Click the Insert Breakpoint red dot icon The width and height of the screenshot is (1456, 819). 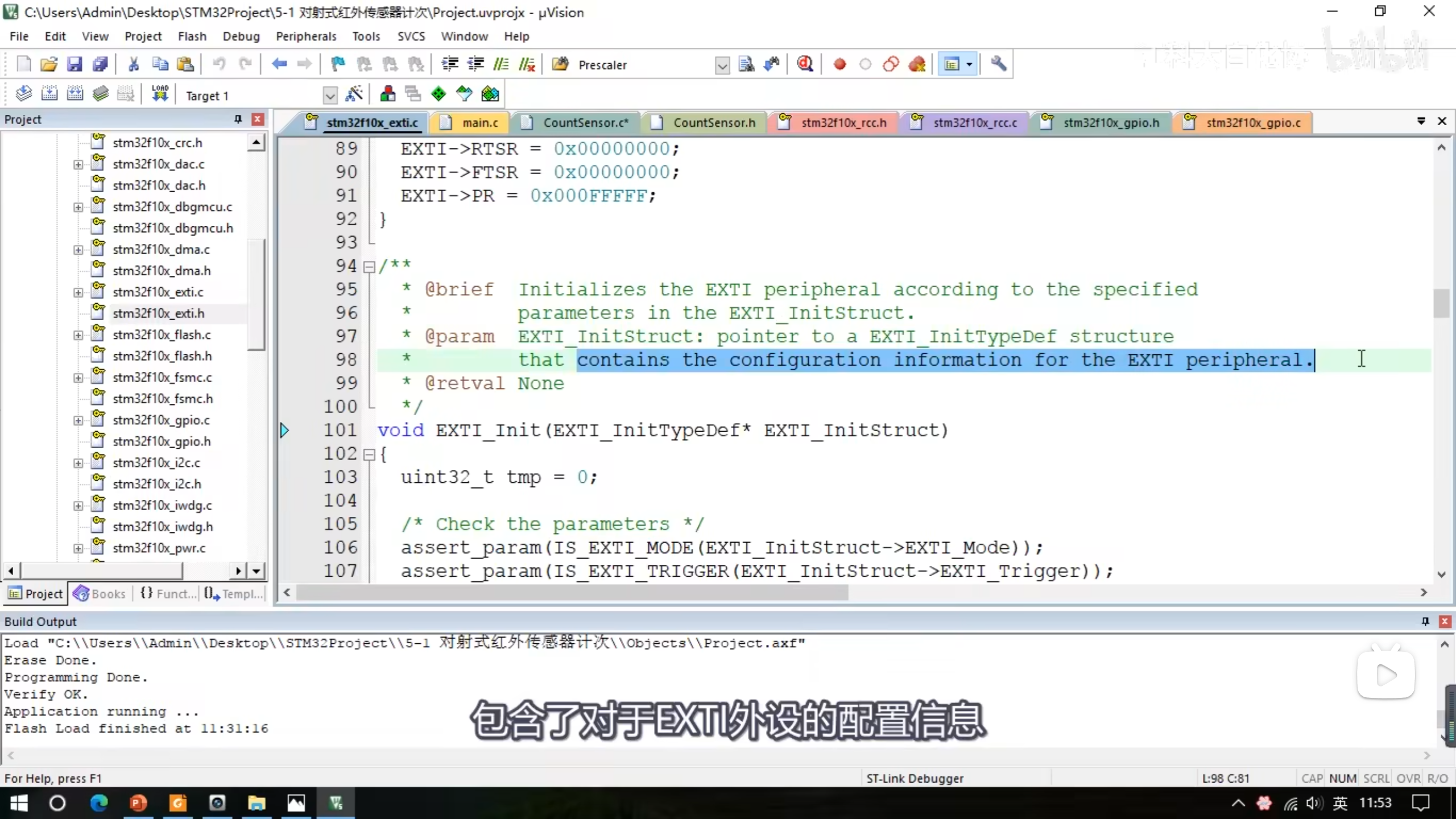(839, 64)
